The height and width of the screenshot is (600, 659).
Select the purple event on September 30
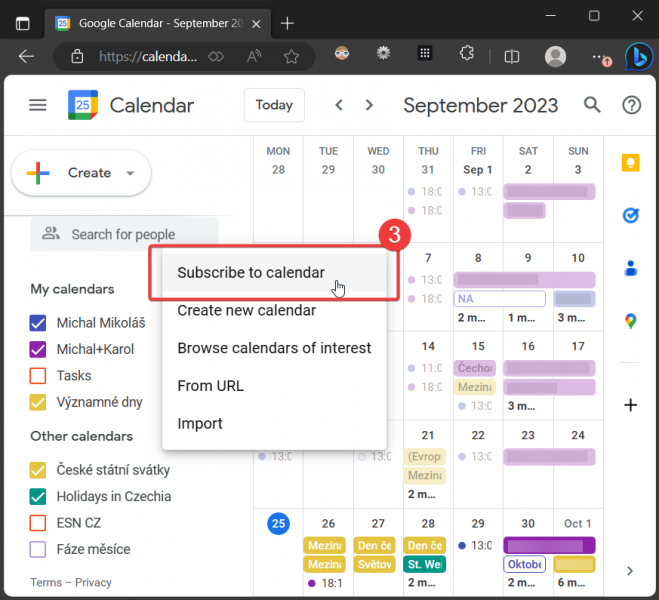pyautogui.click(x=549, y=546)
